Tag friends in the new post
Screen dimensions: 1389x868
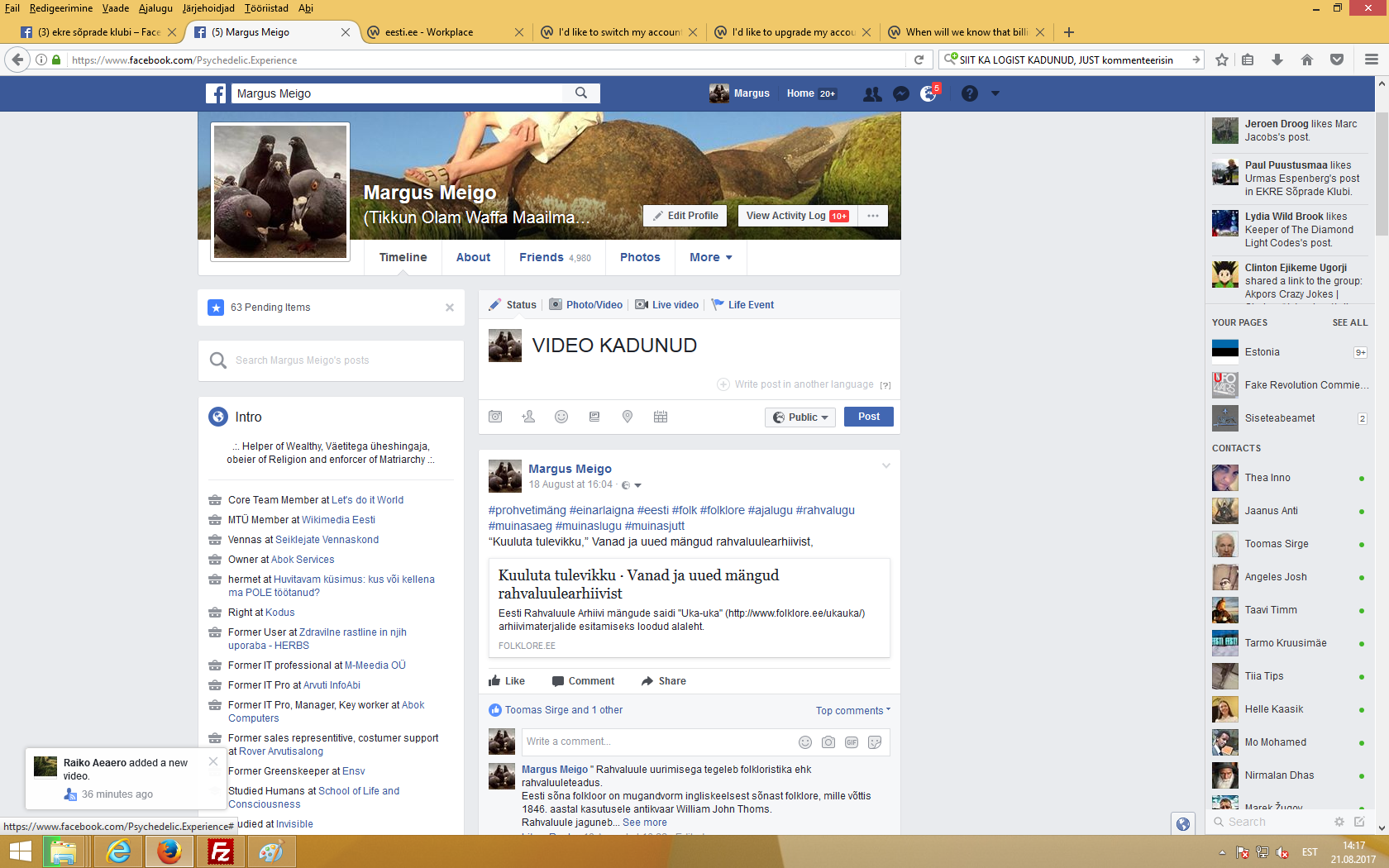click(528, 417)
